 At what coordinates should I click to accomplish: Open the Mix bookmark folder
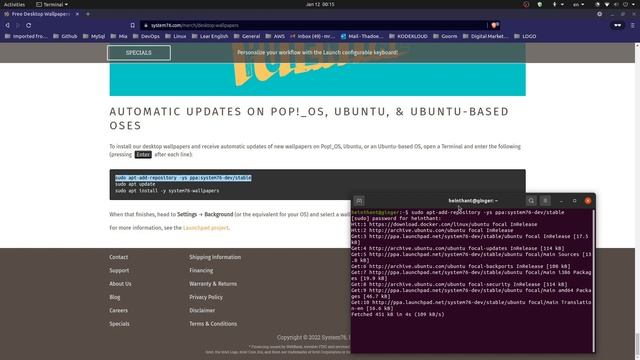(x=119, y=36)
